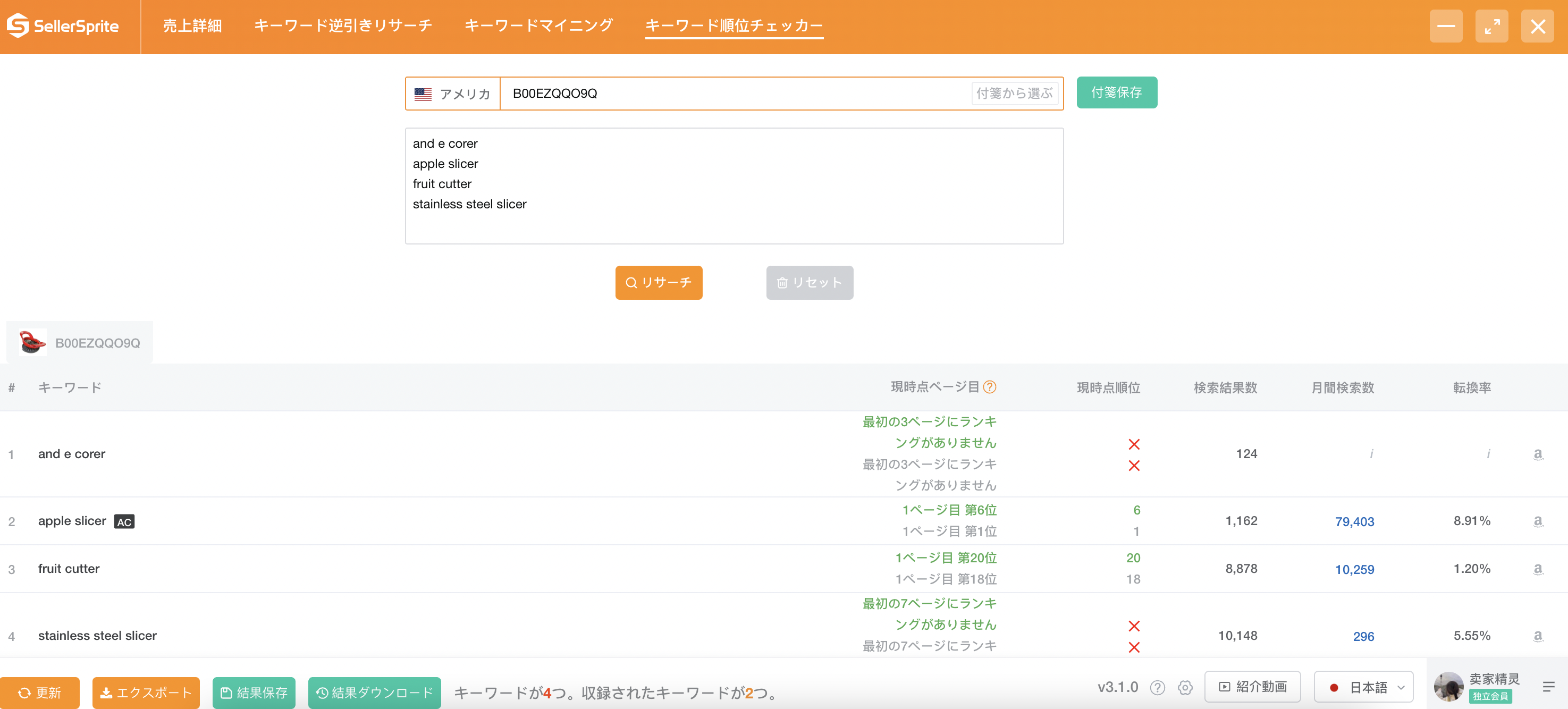
Task: Click the SellerSprite logo
Action: coord(63,26)
